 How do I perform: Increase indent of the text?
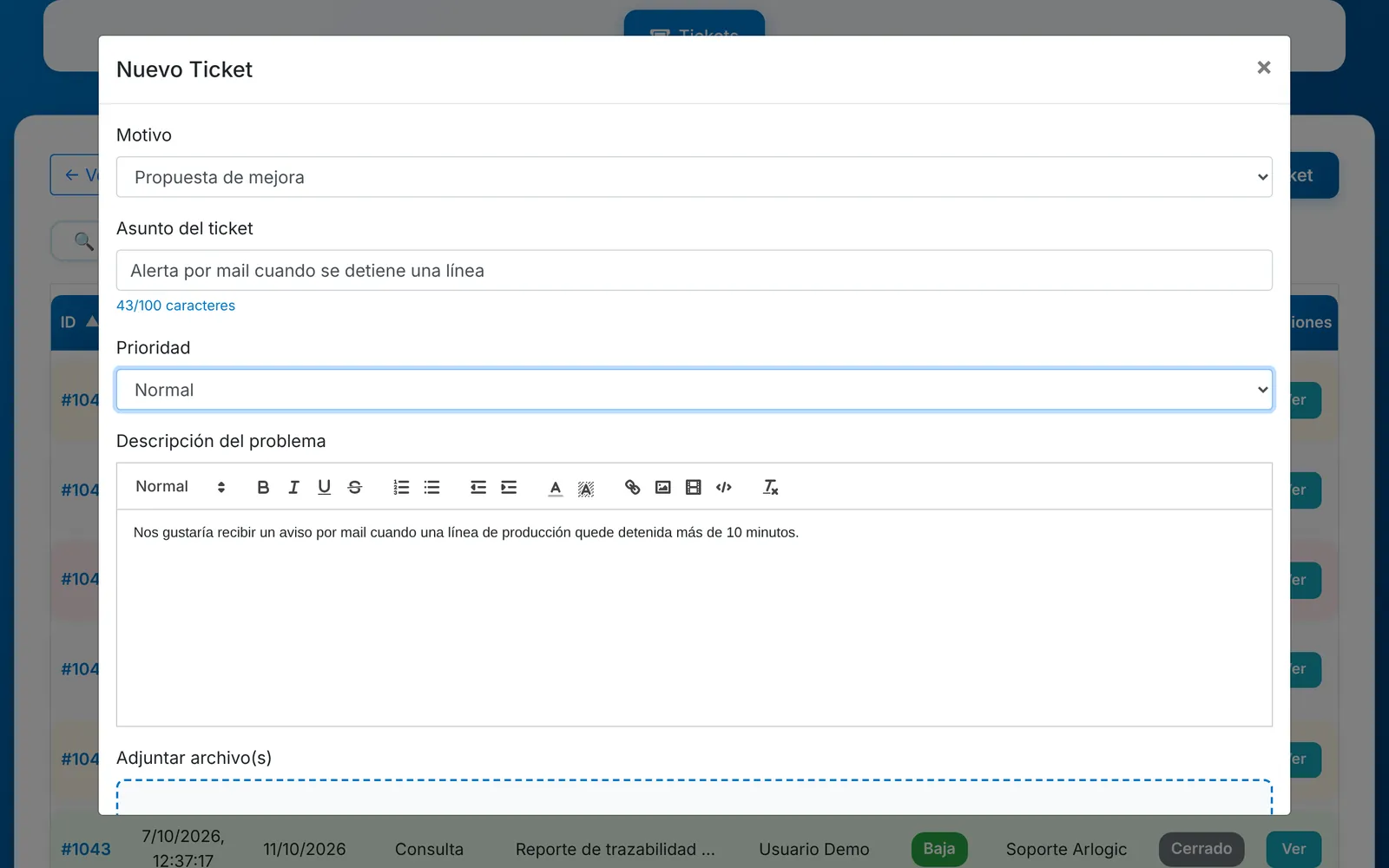(x=509, y=487)
